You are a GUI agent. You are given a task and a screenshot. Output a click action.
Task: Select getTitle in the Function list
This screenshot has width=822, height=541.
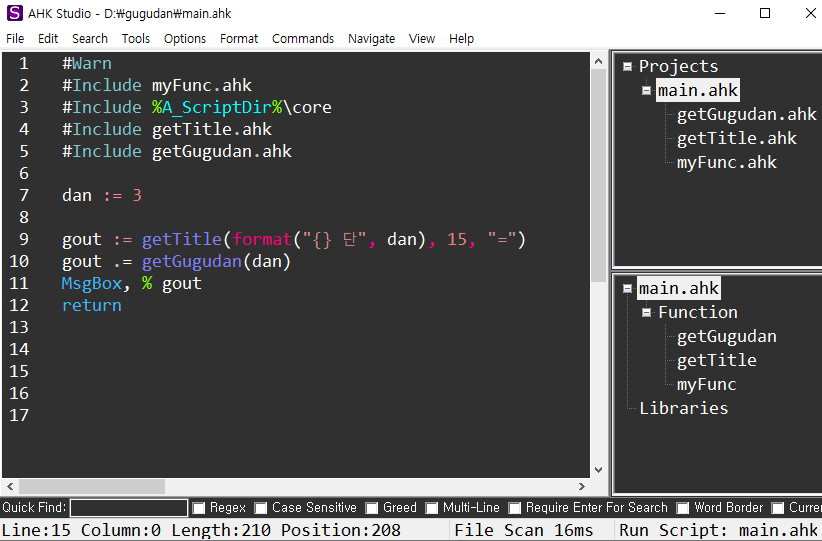[716, 360]
